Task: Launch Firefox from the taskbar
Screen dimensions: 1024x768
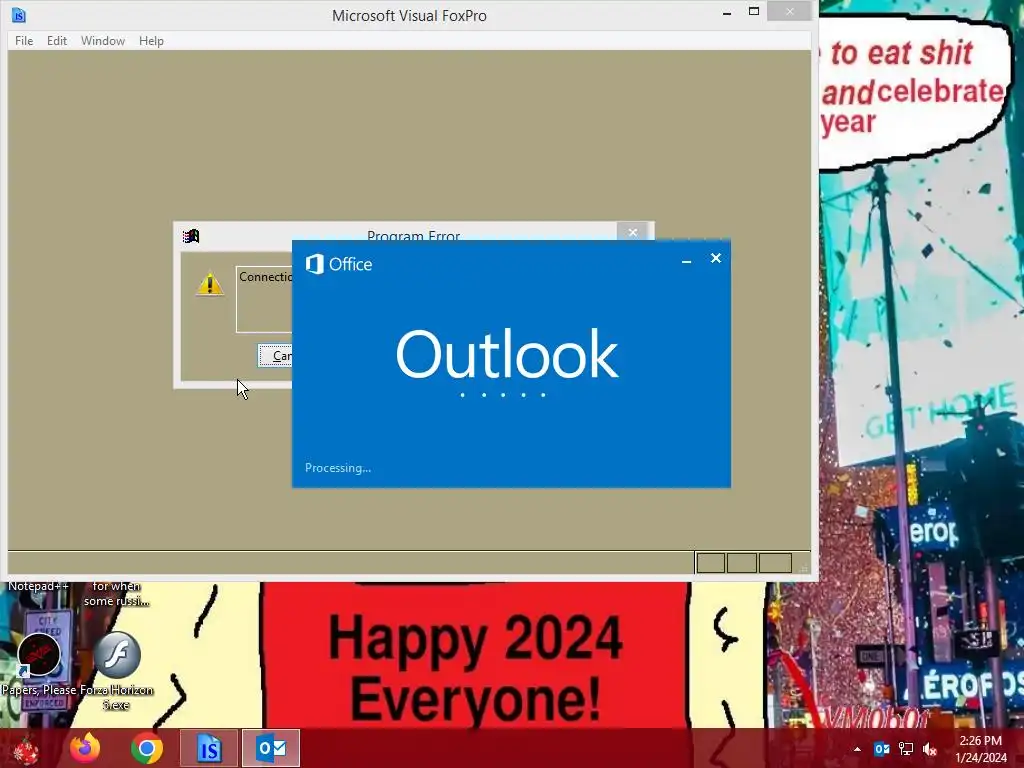Action: point(85,748)
